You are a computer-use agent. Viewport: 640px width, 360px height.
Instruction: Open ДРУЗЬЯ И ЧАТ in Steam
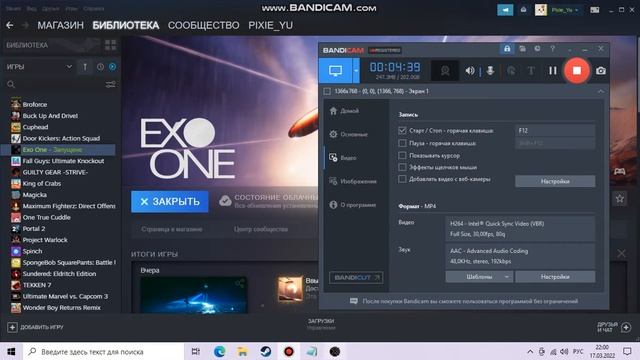614,327
